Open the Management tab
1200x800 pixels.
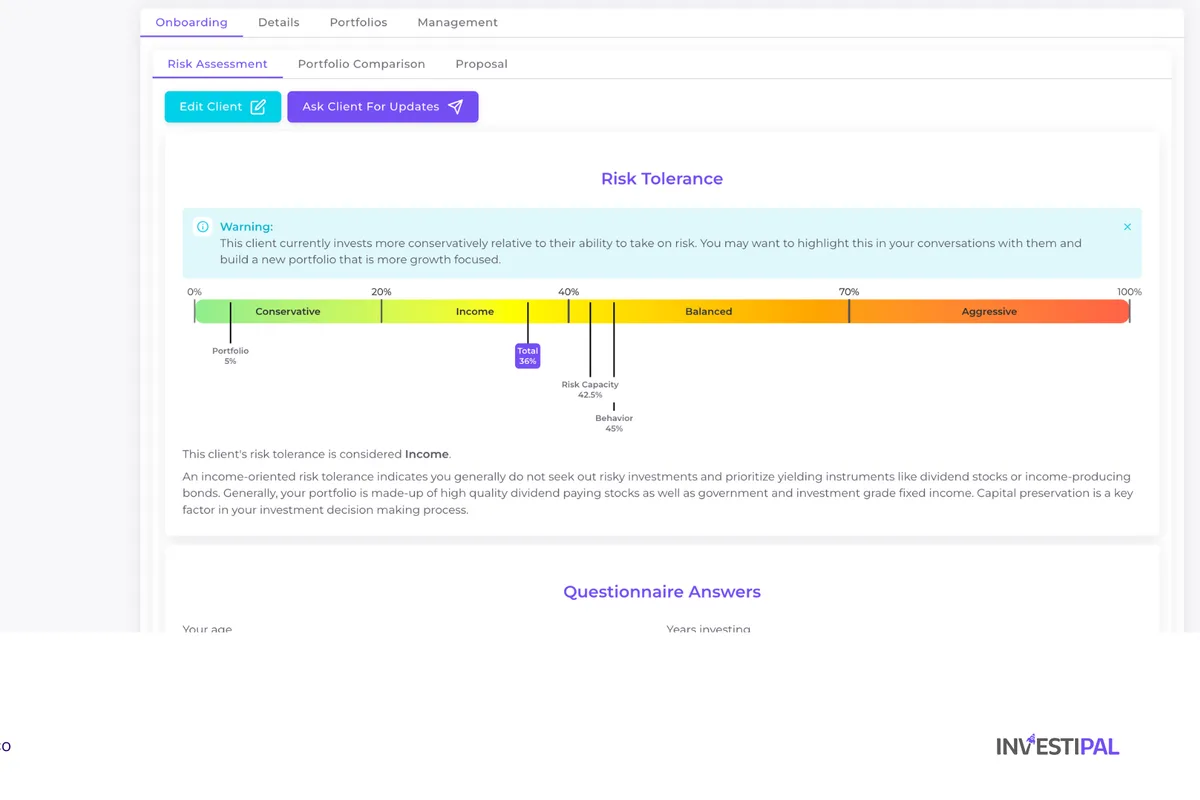pos(457,22)
